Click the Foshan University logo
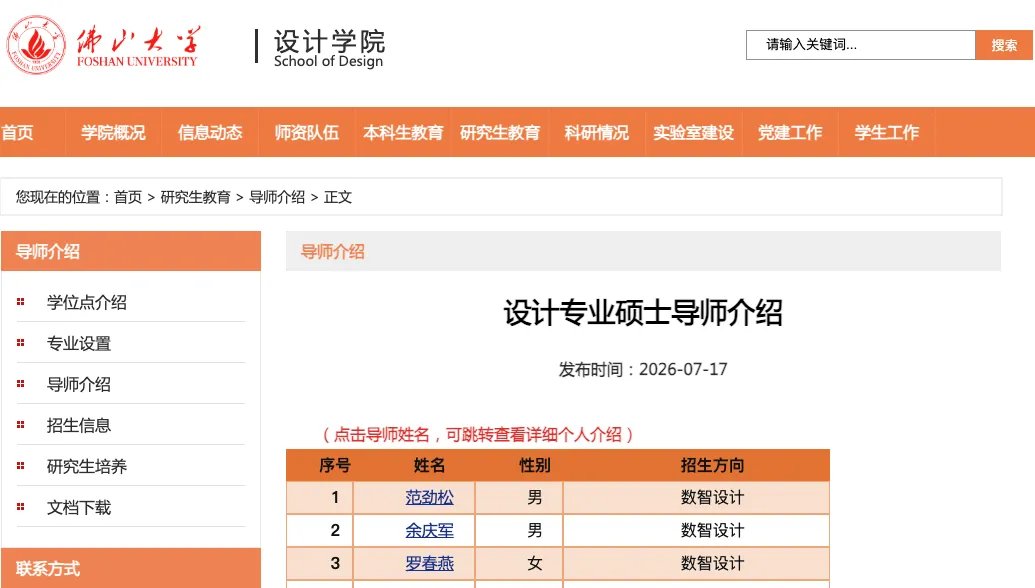 (x=102, y=45)
